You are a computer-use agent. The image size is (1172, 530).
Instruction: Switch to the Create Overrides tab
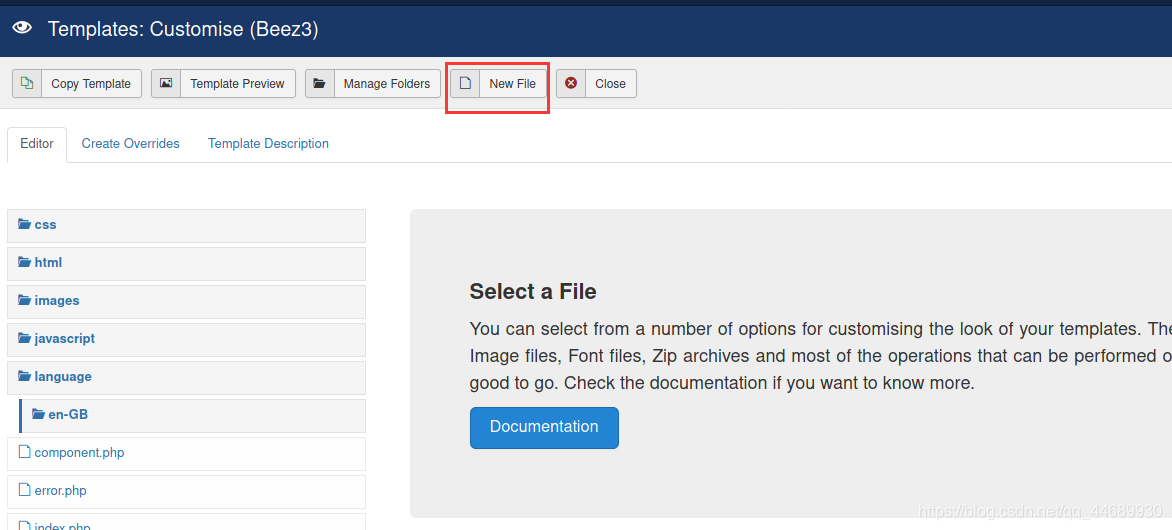coord(131,144)
